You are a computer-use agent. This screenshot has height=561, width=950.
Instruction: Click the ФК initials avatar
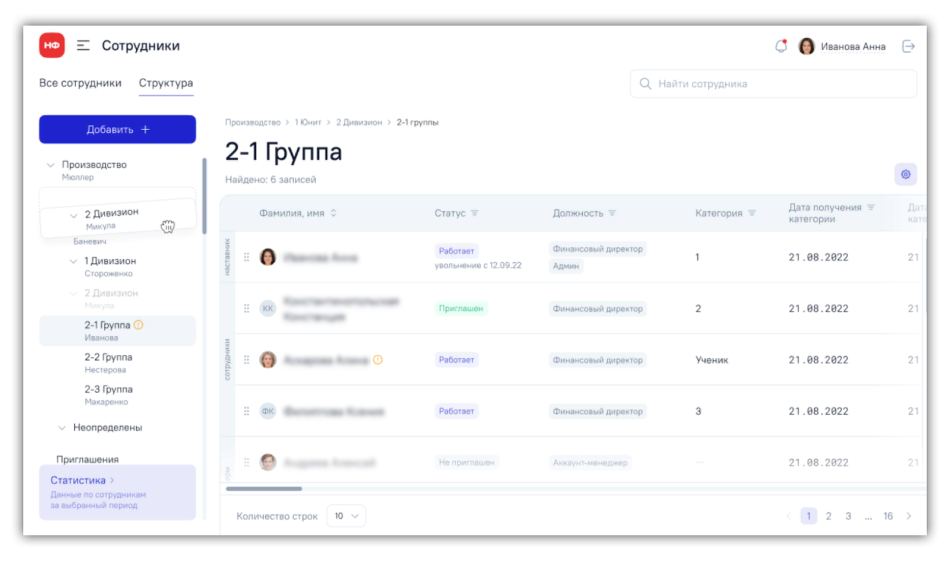pyautogui.click(x=268, y=411)
